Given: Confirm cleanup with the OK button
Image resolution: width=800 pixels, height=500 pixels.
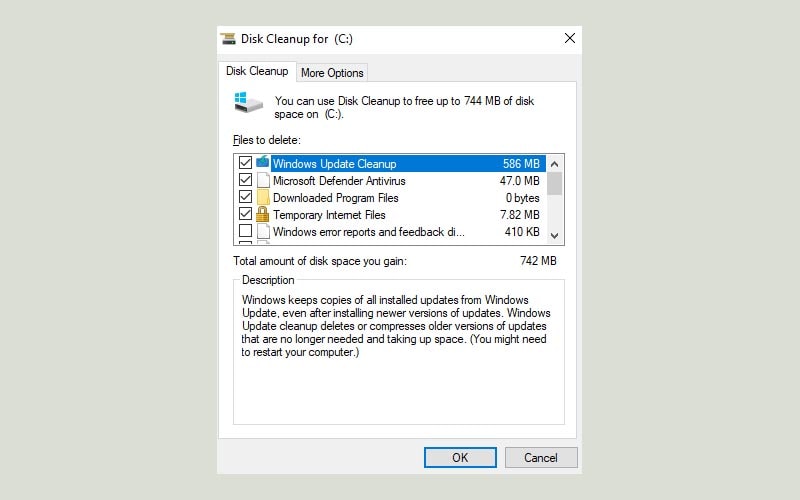Looking at the screenshot, I should click(460, 458).
